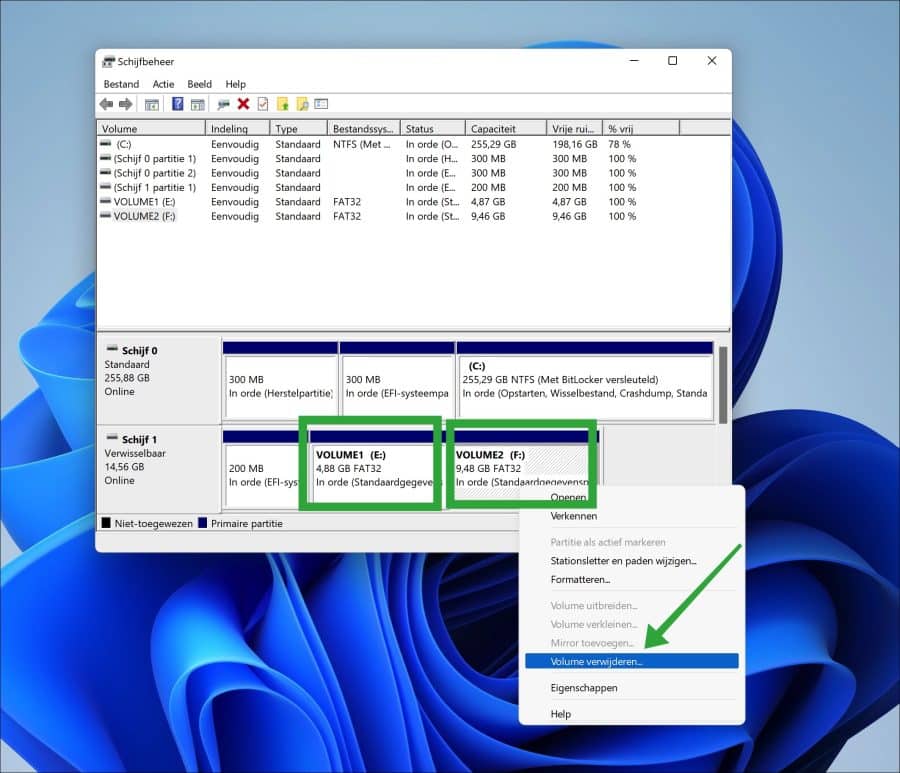Sort by the Indeling column header

click(237, 129)
